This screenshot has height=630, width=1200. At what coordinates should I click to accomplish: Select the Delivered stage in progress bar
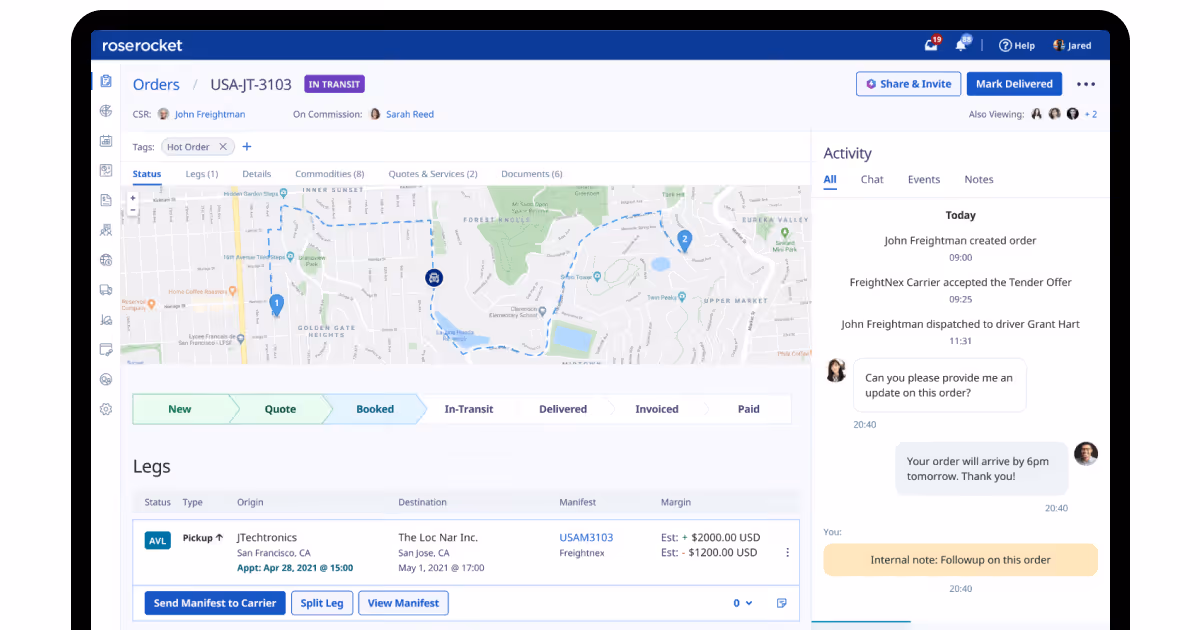click(563, 409)
